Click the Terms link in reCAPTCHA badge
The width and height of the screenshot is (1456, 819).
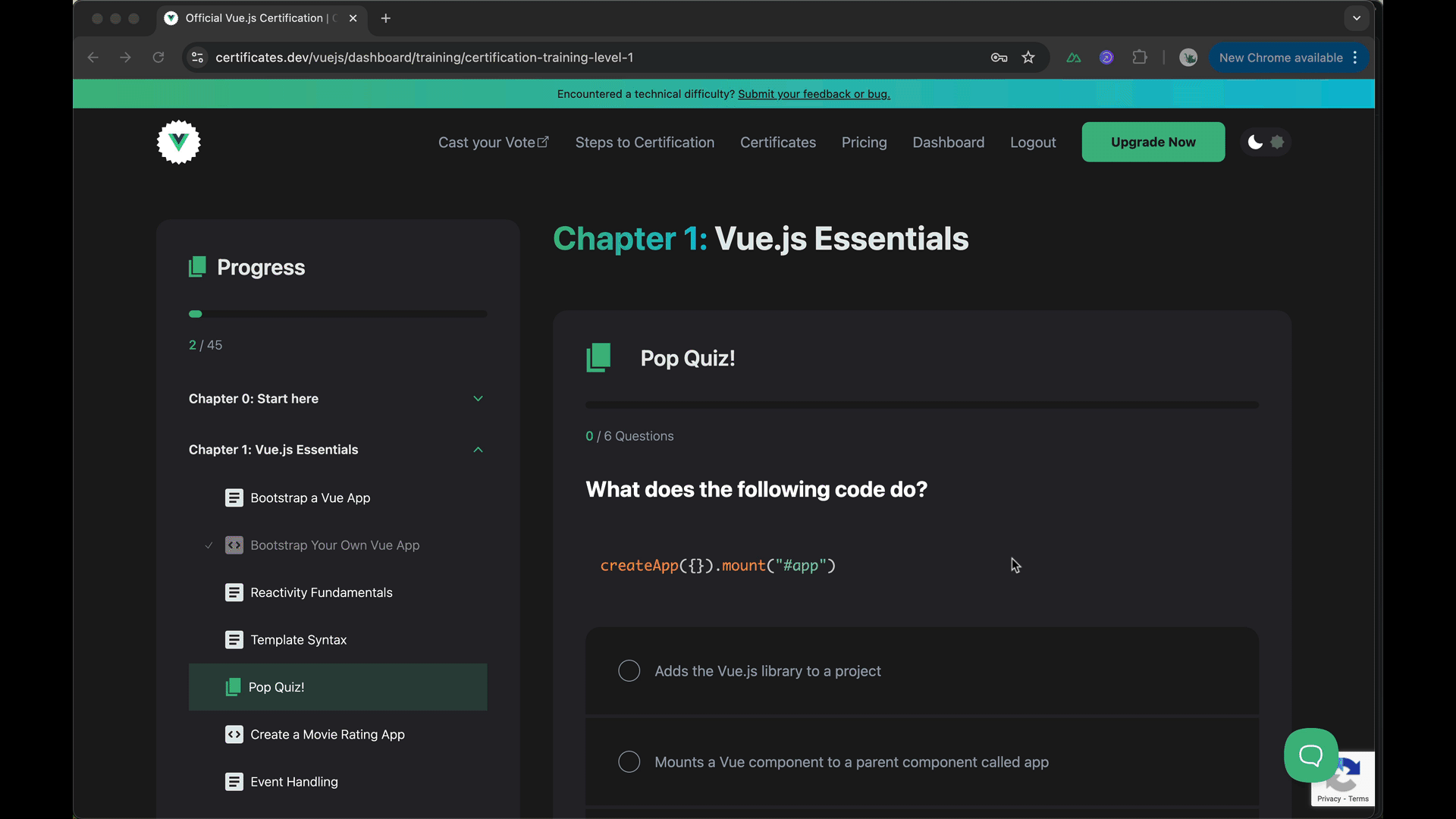pyautogui.click(x=1358, y=799)
